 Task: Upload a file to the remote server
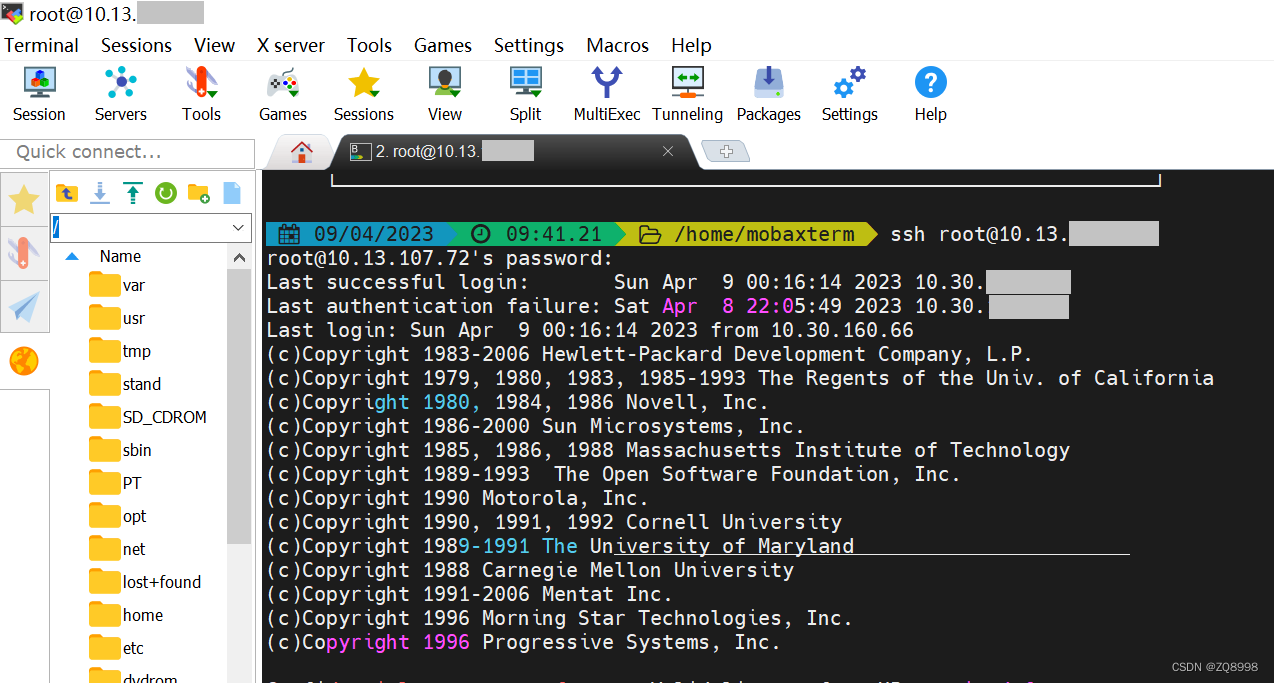[132, 193]
